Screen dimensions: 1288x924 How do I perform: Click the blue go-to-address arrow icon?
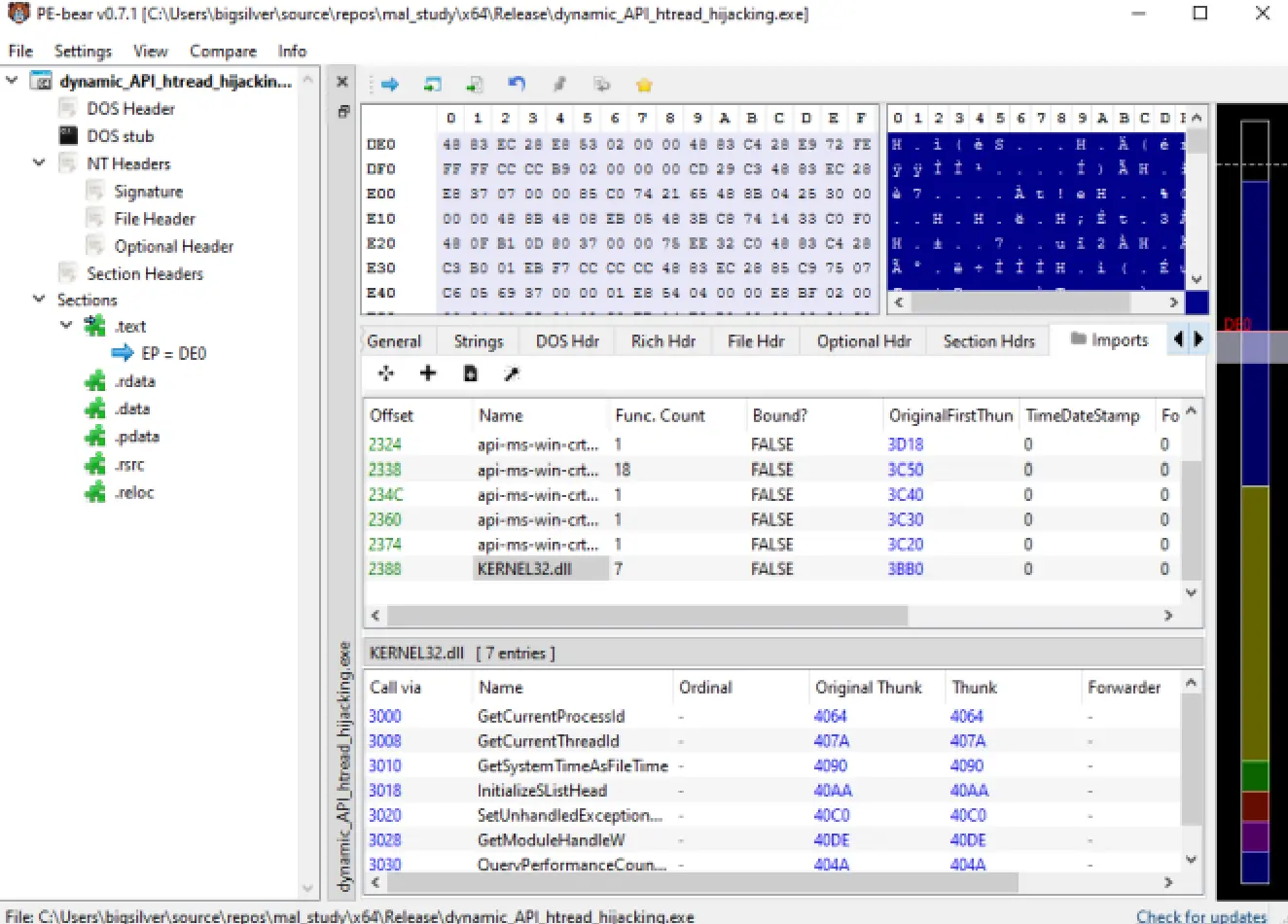tap(390, 85)
